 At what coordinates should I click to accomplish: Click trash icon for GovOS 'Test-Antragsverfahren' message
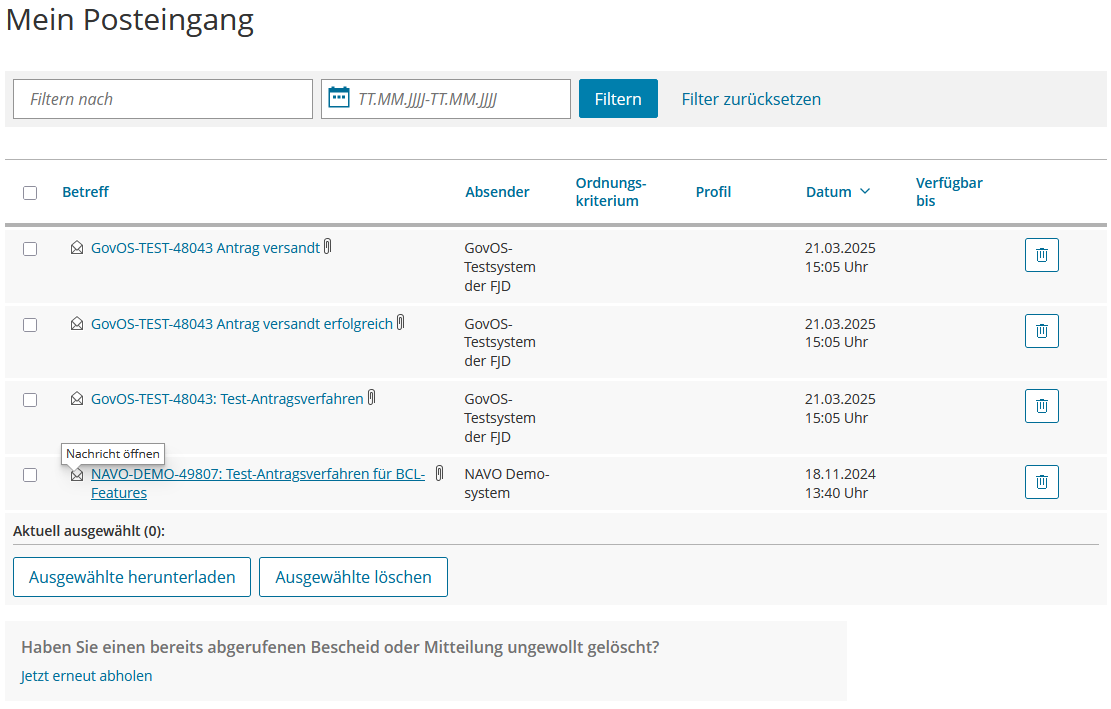[x=1041, y=406]
